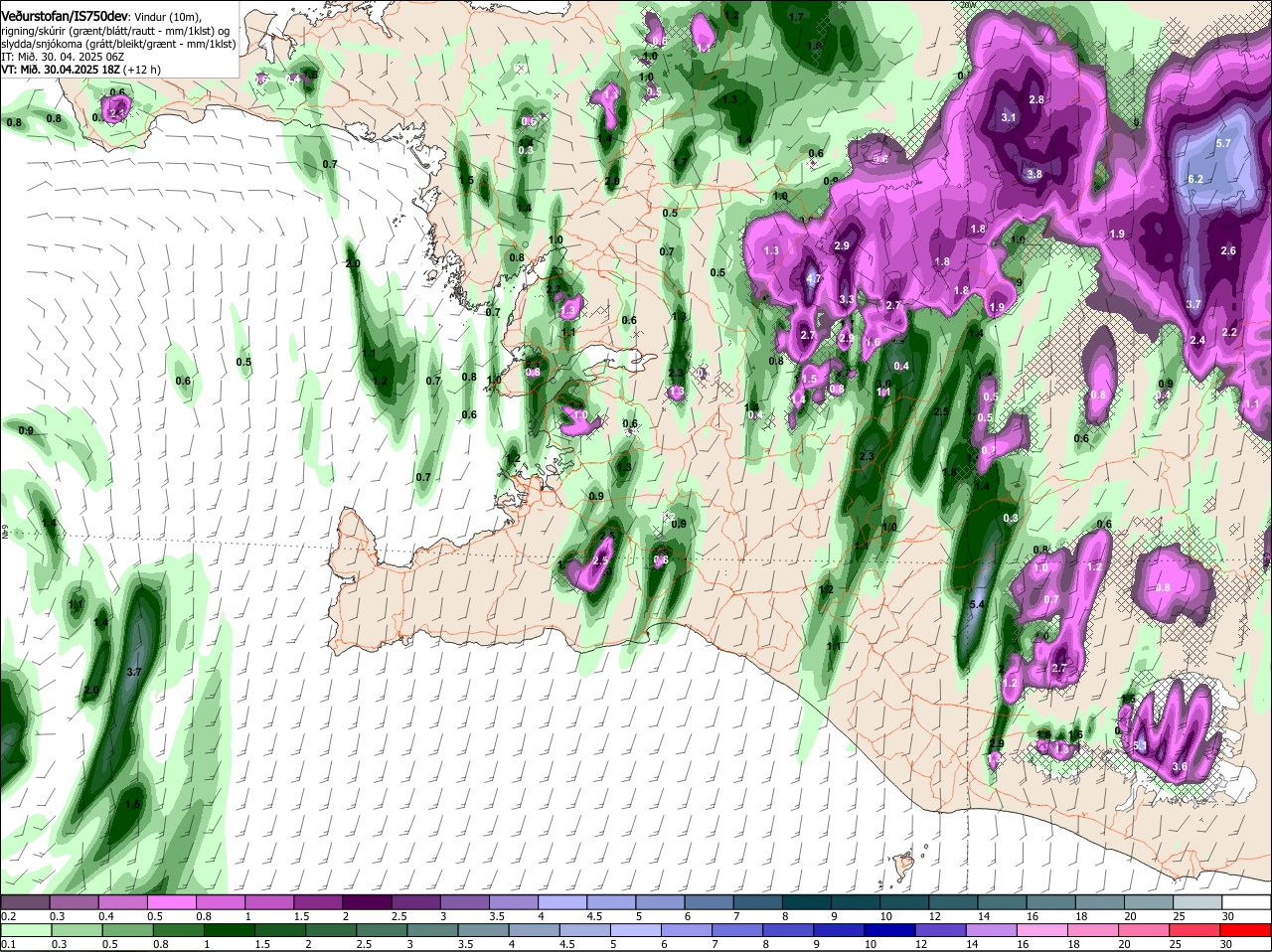Pick the pink swatch in the rain scale, labelled 16

(1042, 931)
